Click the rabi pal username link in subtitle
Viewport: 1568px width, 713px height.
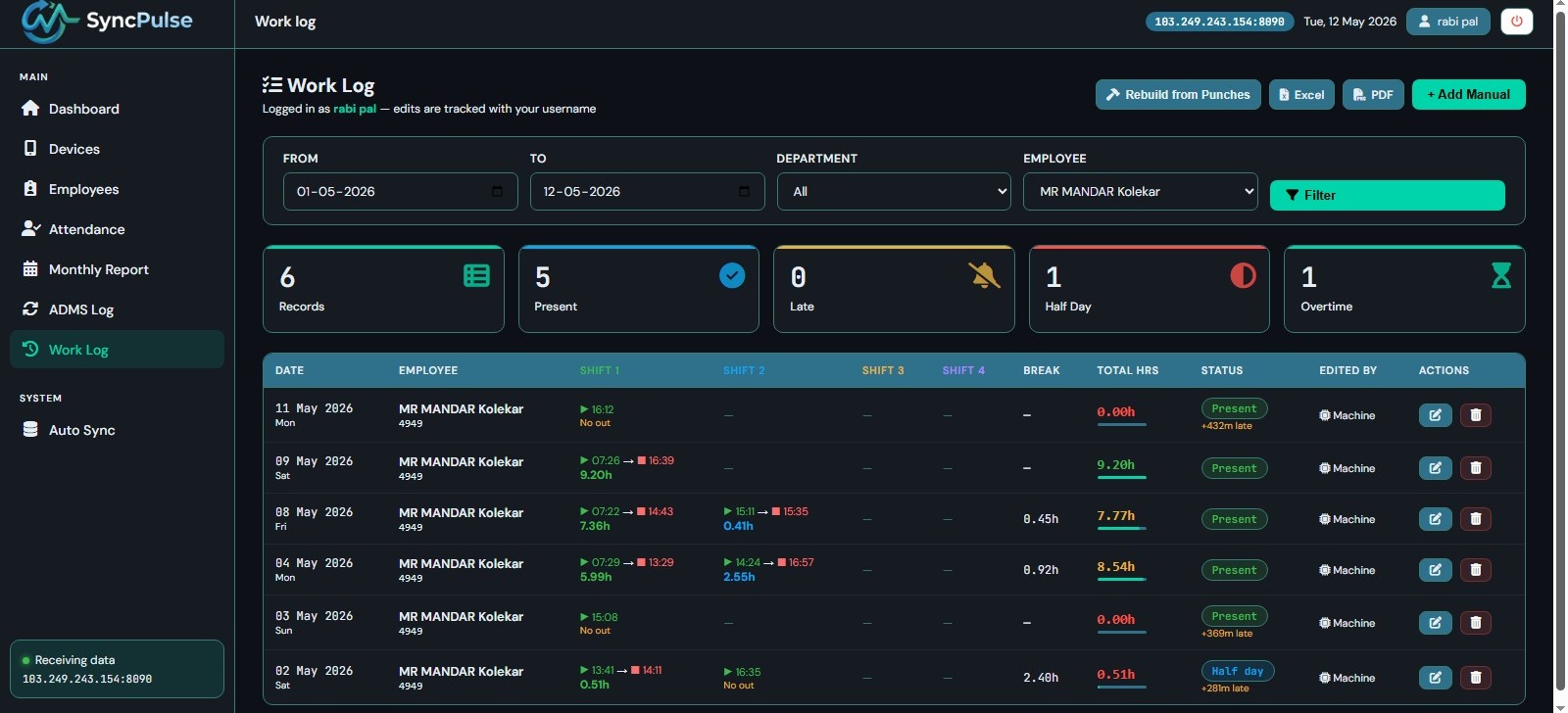[x=355, y=109]
